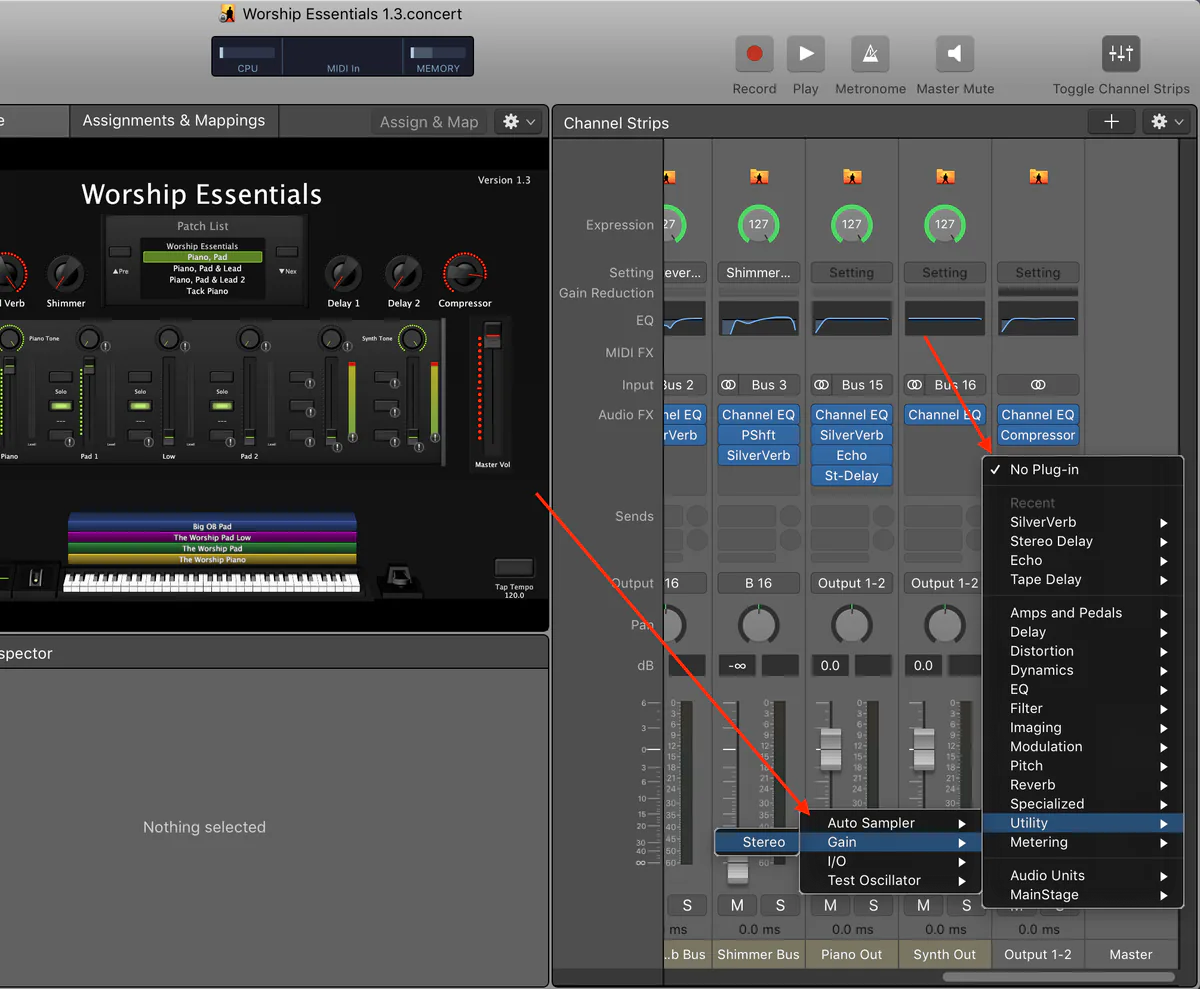
Task: Mute the Shimmer Bus channel strip
Action: pos(737,905)
